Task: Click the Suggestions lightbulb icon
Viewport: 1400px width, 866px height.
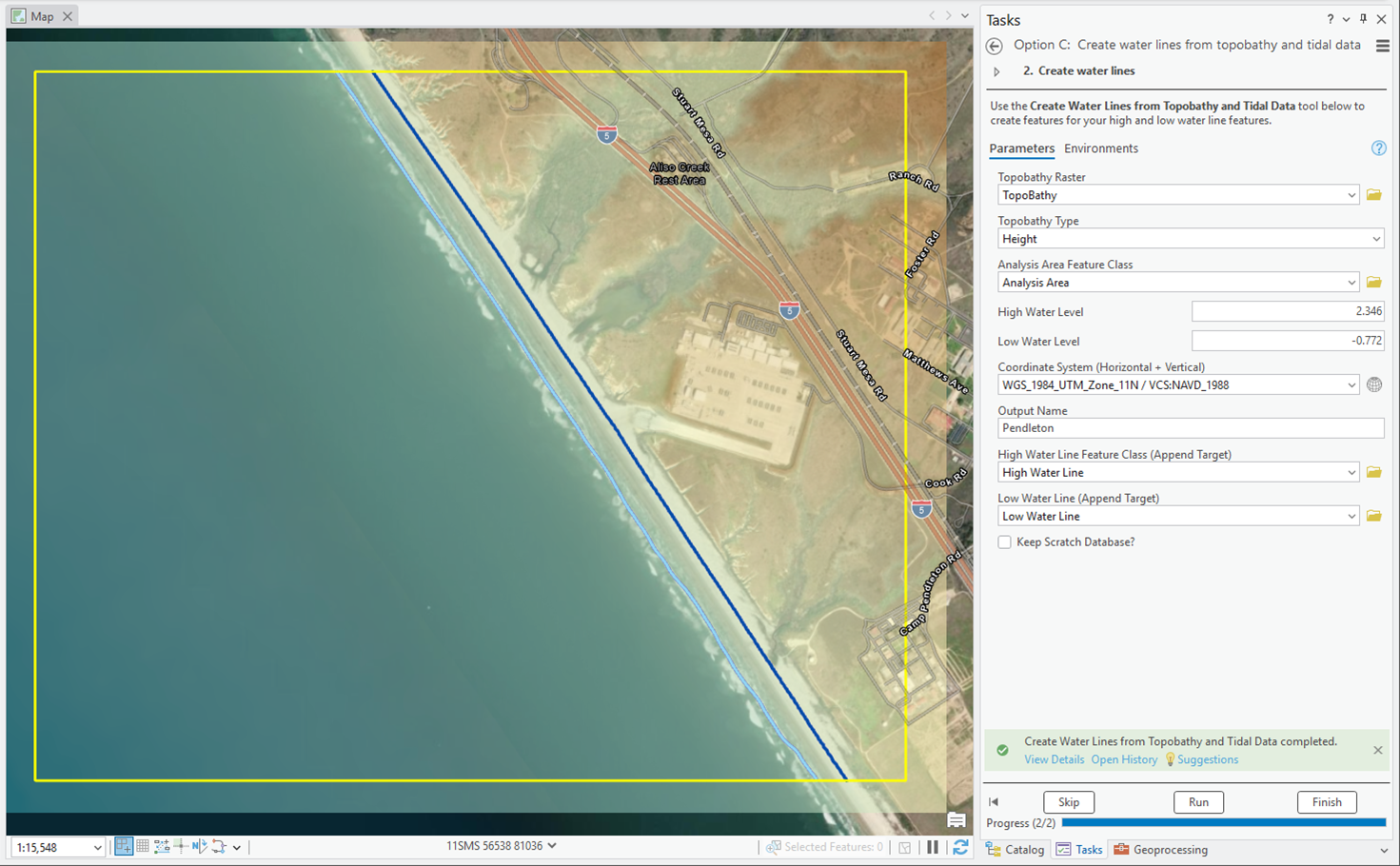Action: 1171,759
